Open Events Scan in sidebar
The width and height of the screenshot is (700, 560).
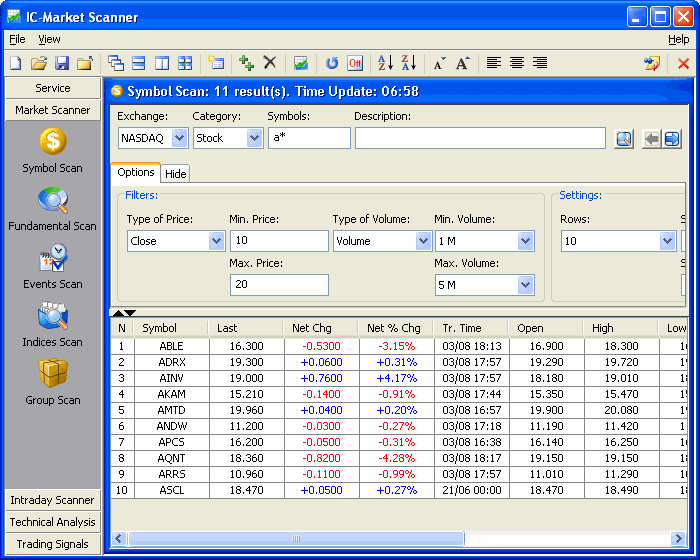coord(53,267)
